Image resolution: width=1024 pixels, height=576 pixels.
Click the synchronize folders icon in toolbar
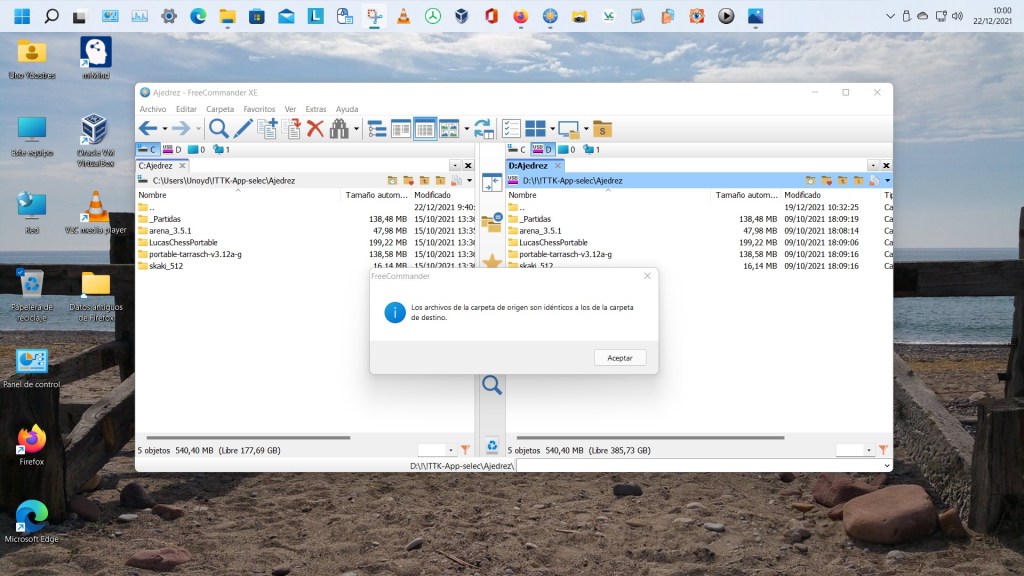(484, 128)
